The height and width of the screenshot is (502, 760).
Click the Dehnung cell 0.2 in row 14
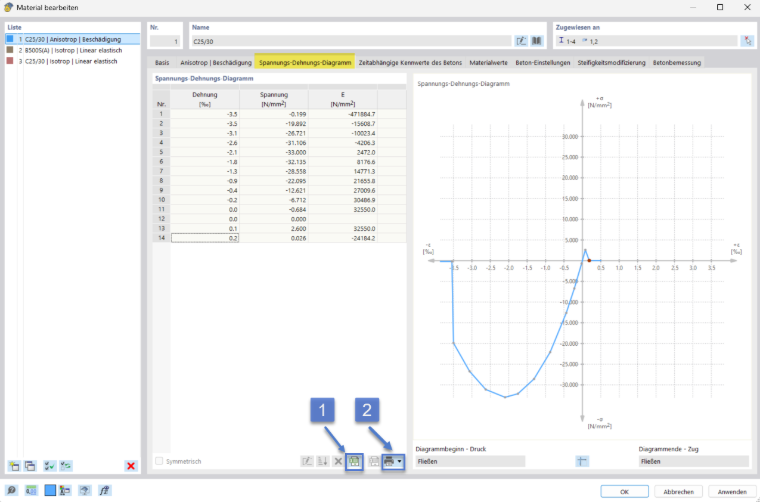[205, 238]
